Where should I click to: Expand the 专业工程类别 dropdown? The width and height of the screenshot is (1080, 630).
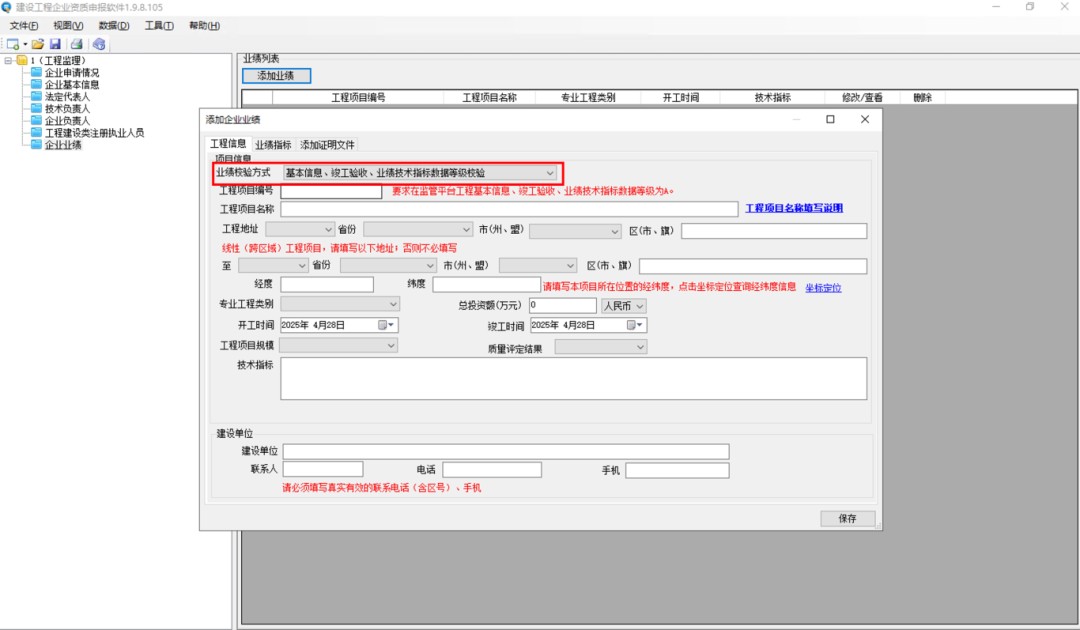click(x=392, y=304)
